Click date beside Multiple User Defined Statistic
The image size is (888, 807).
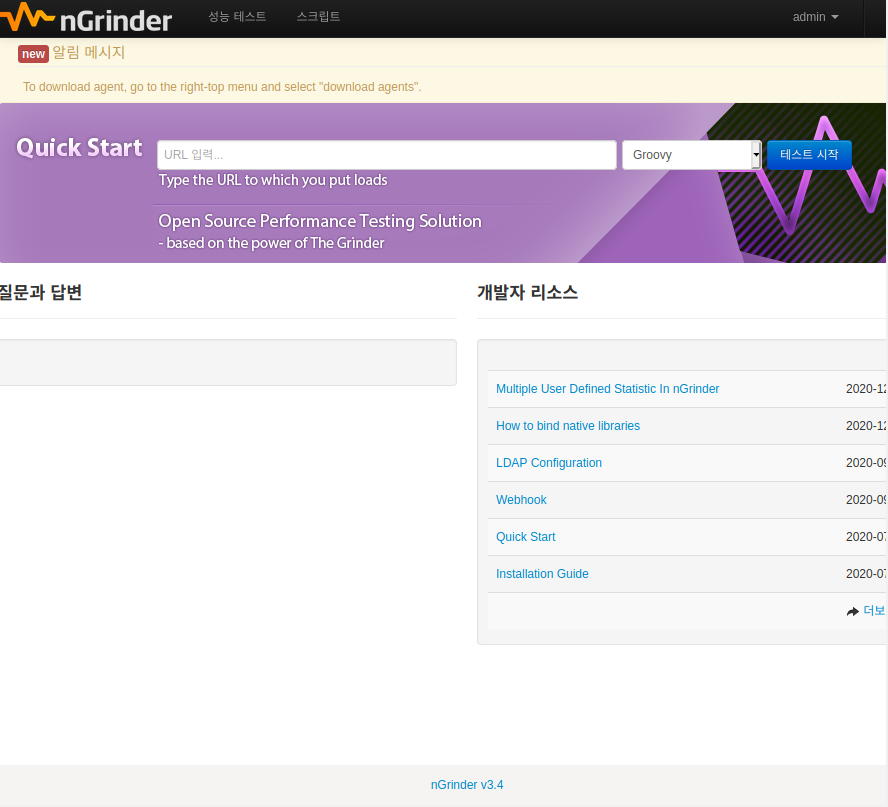[x=866, y=389]
